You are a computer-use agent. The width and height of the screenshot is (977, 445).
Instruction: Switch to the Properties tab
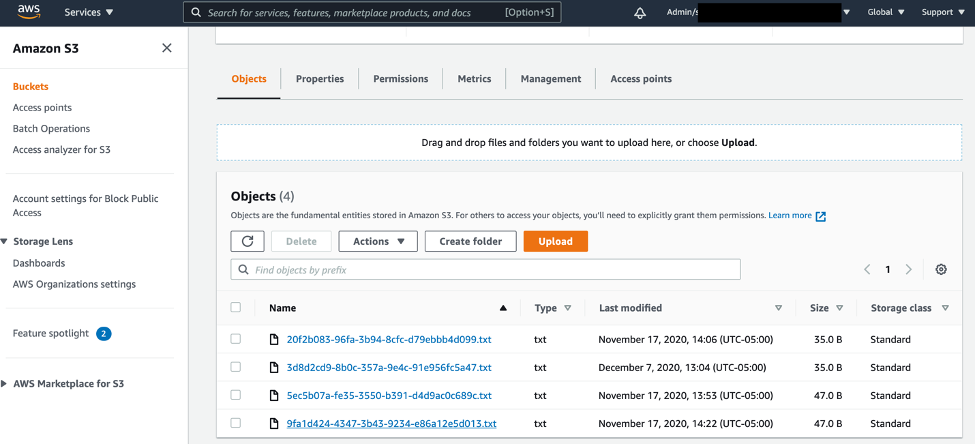tap(320, 79)
